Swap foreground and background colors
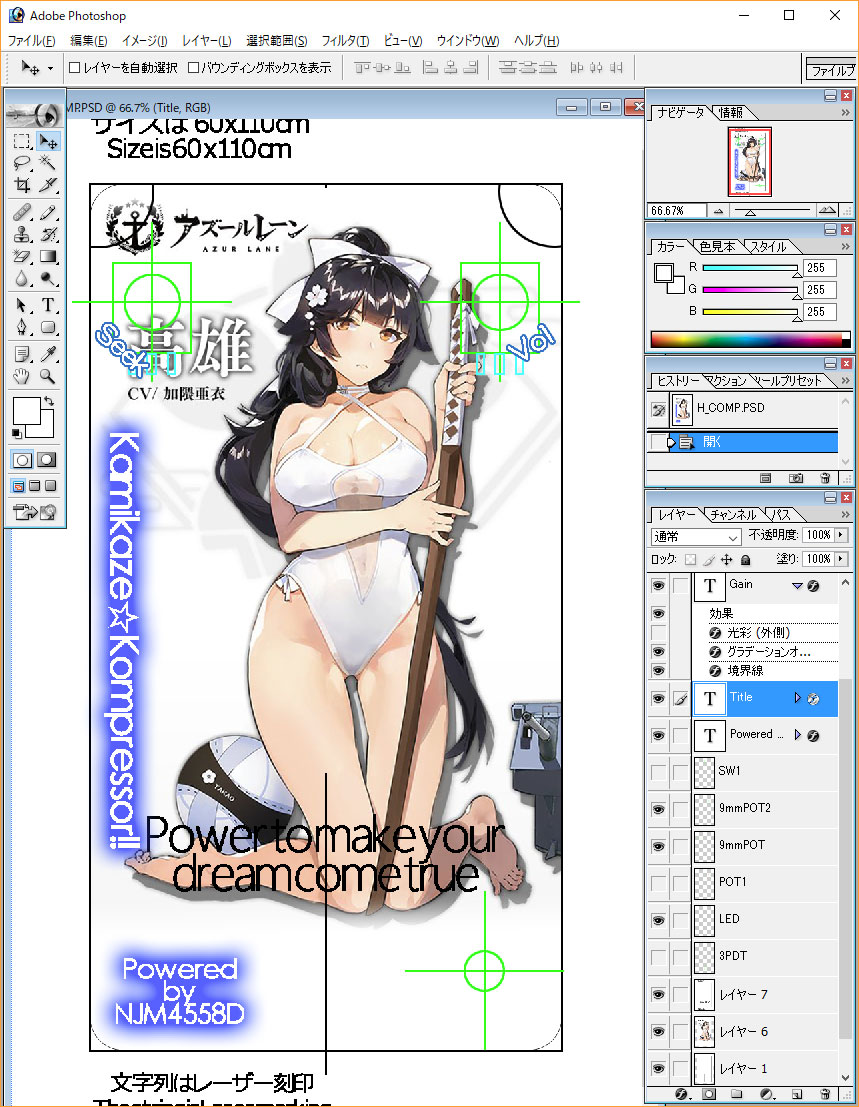 (x=49, y=401)
